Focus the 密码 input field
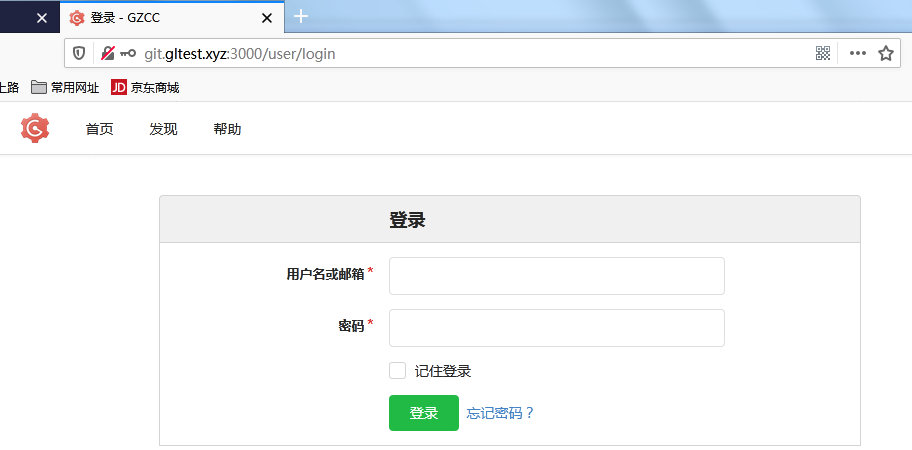Image resolution: width=912 pixels, height=450 pixels. tap(557, 328)
